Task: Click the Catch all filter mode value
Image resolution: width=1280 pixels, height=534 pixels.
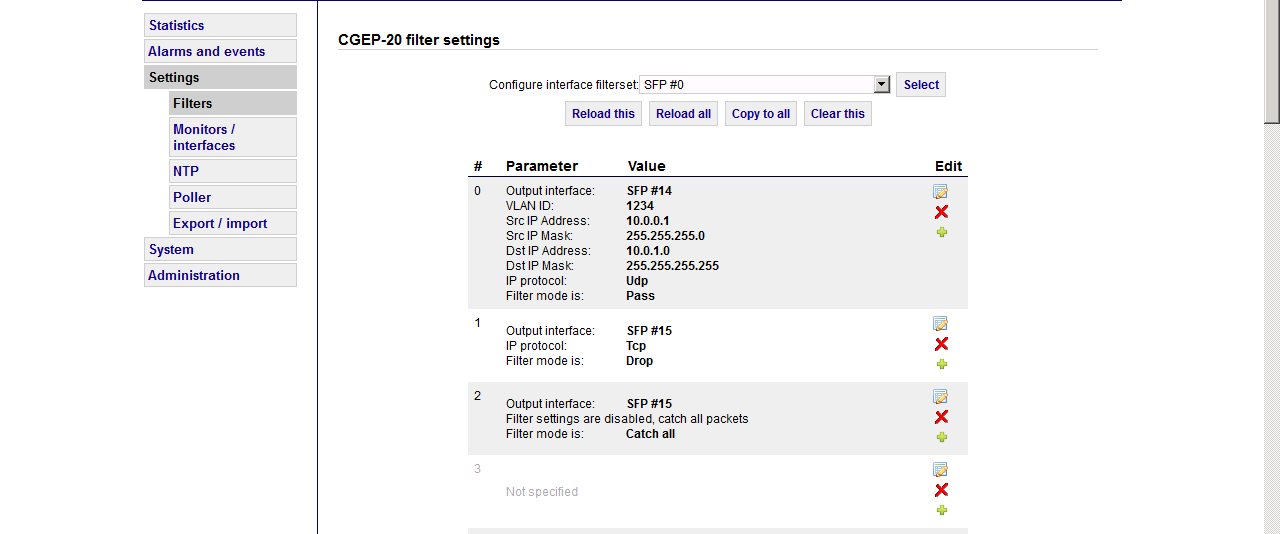Action: tap(650, 434)
